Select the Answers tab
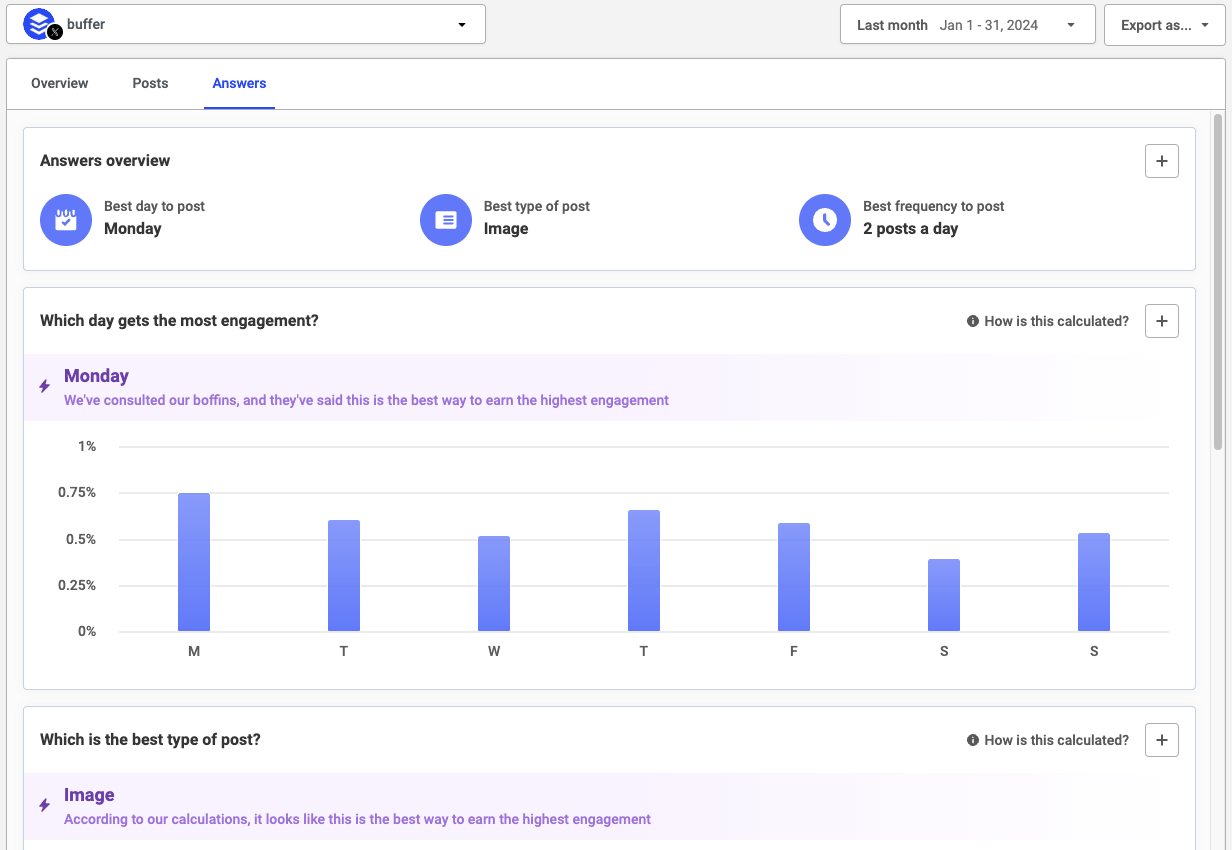This screenshot has height=850, width=1232. [239, 83]
